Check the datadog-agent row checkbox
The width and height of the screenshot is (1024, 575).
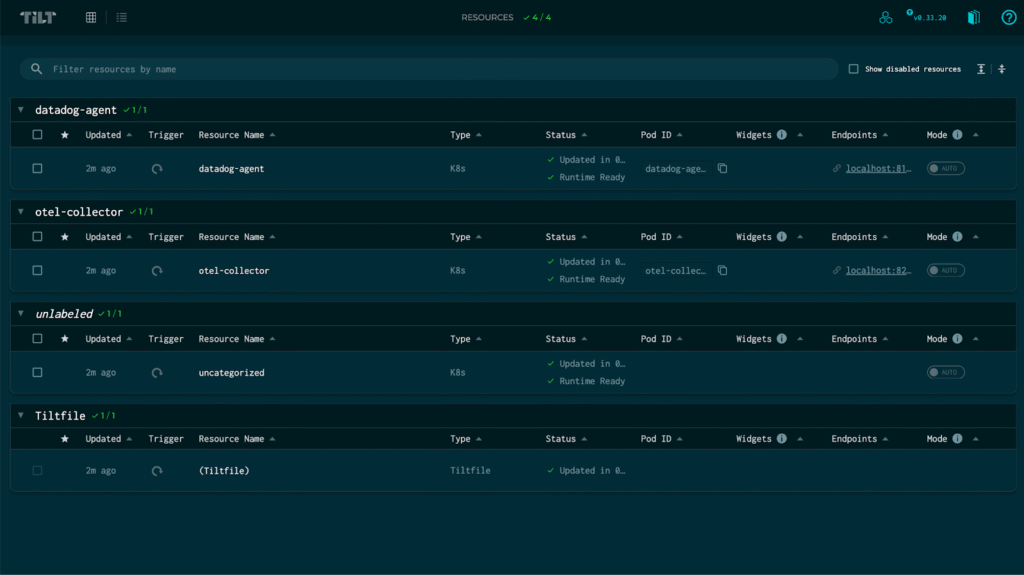pos(37,169)
